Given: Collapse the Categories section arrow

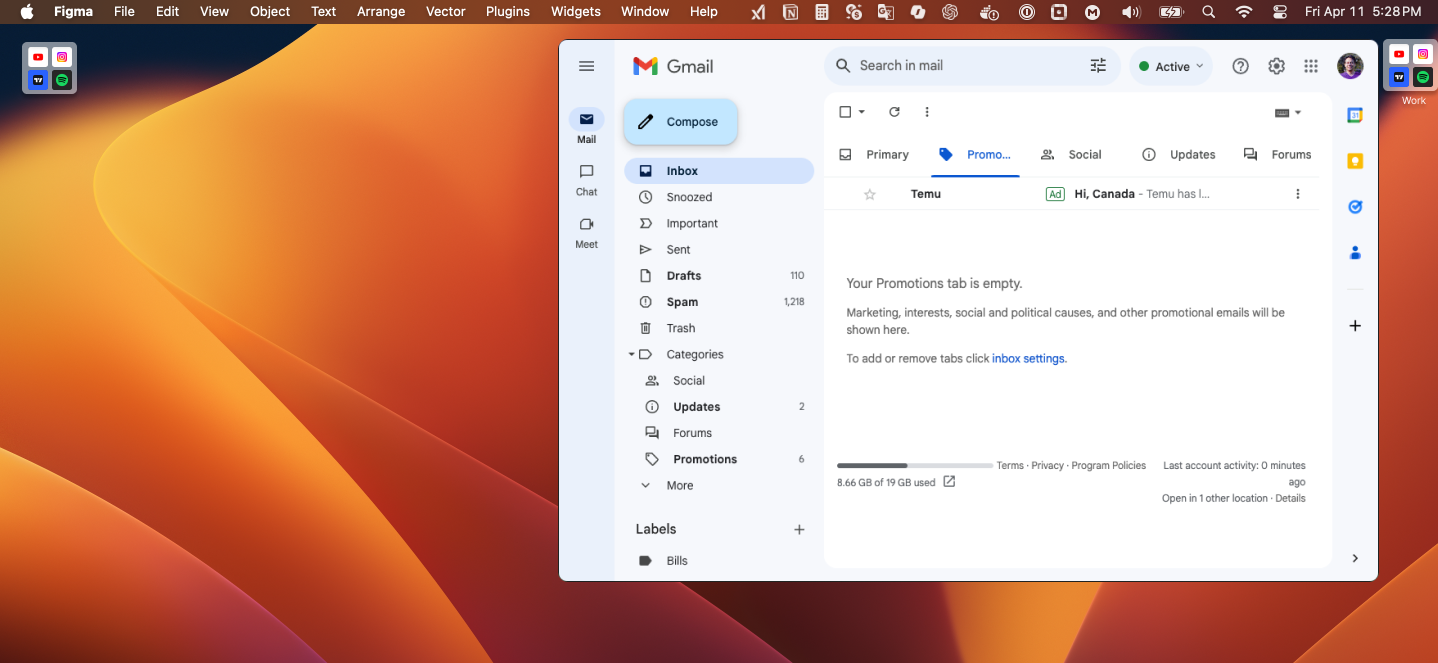Looking at the screenshot, I should tap(631, 354).
